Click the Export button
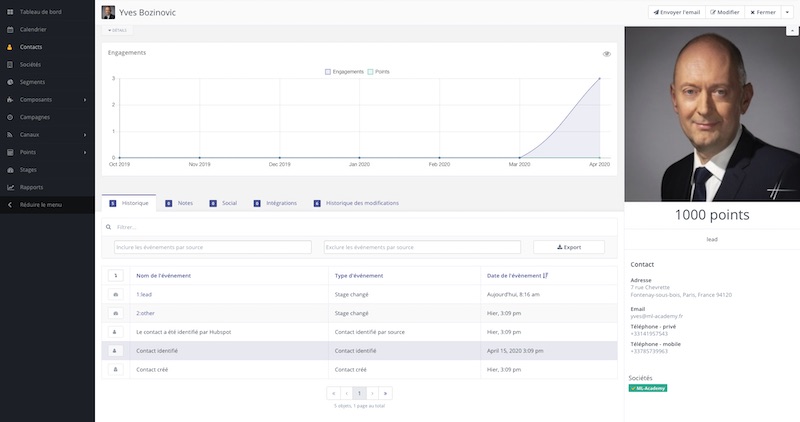 (569, 247)
